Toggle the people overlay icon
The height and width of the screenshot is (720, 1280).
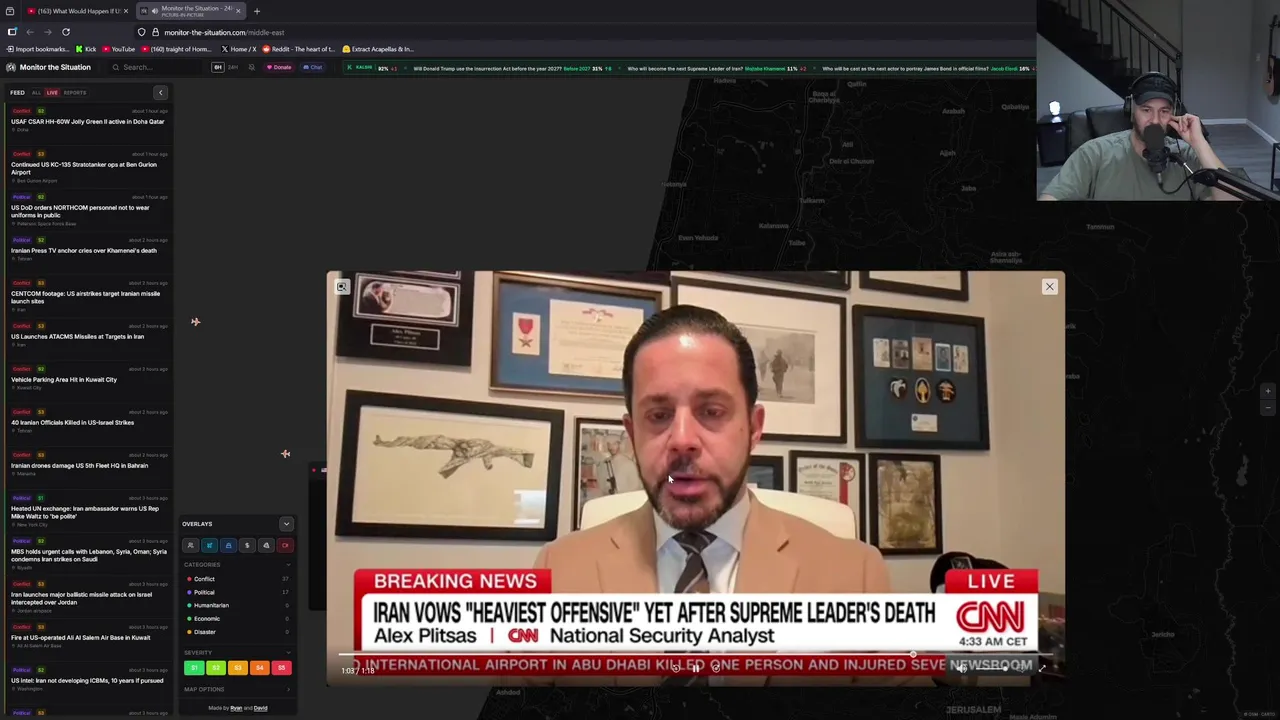tap(190, 545)
